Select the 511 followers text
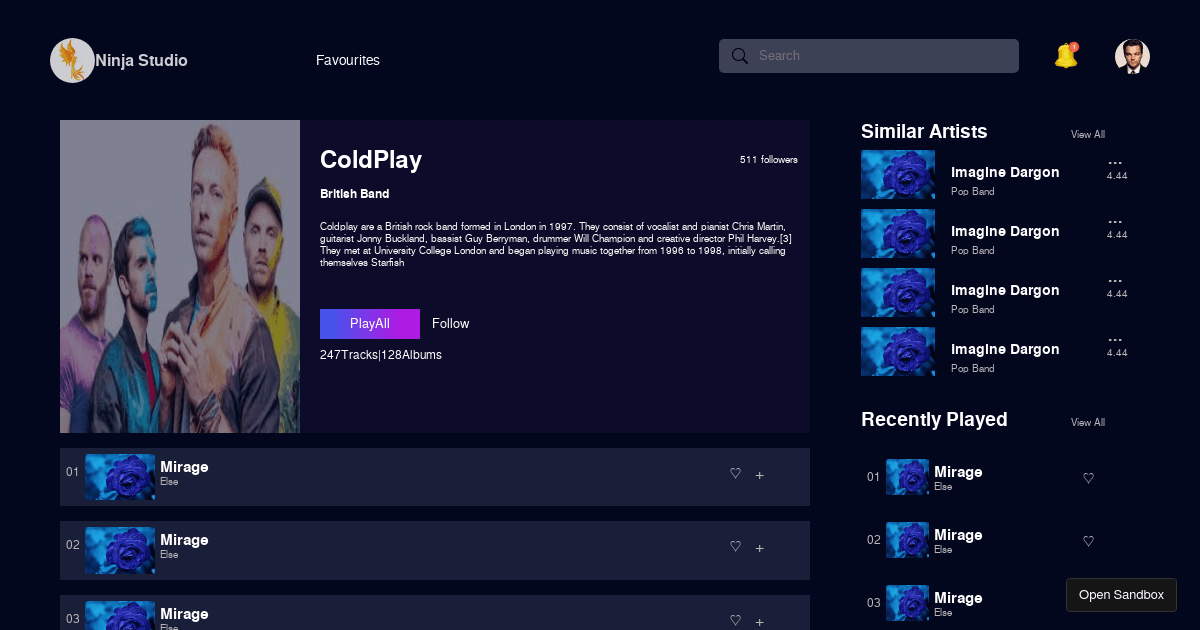Viewport: 1200px width, 630px height. [x=769, y=160]
